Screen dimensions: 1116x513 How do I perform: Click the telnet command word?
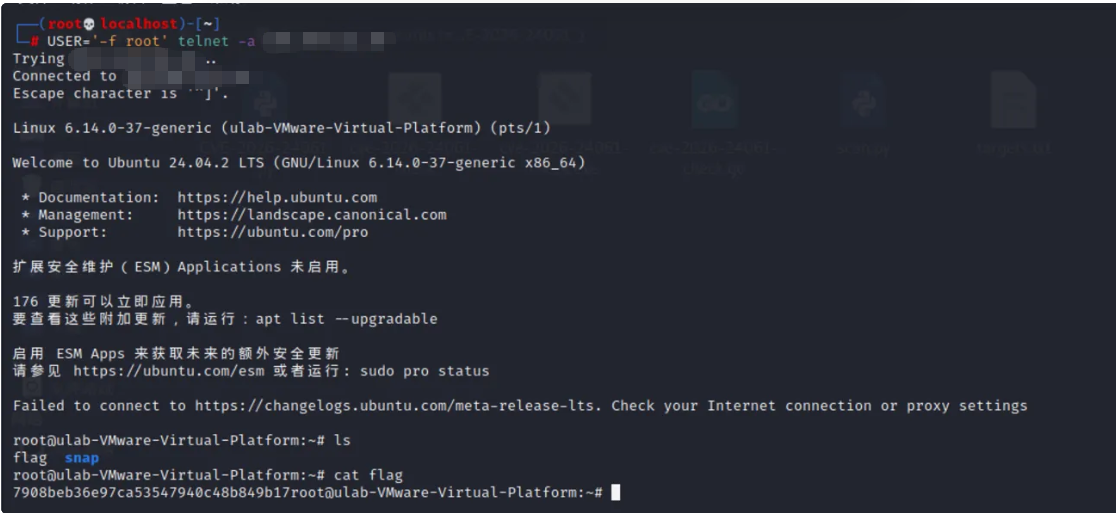[204, 41]
